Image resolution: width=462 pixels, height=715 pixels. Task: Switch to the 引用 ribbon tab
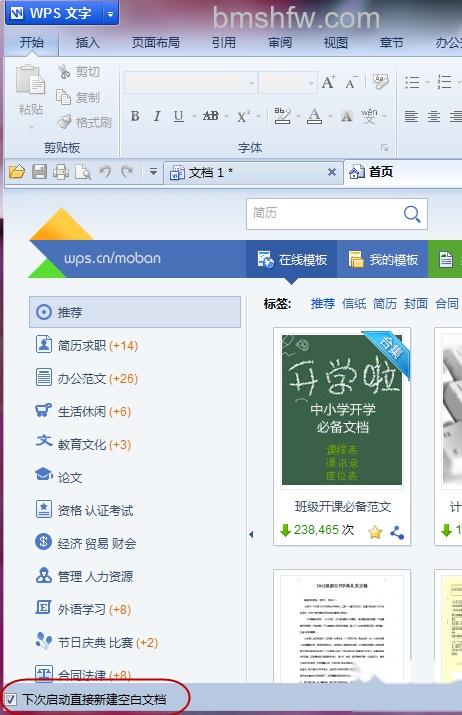tap(224, 42)
